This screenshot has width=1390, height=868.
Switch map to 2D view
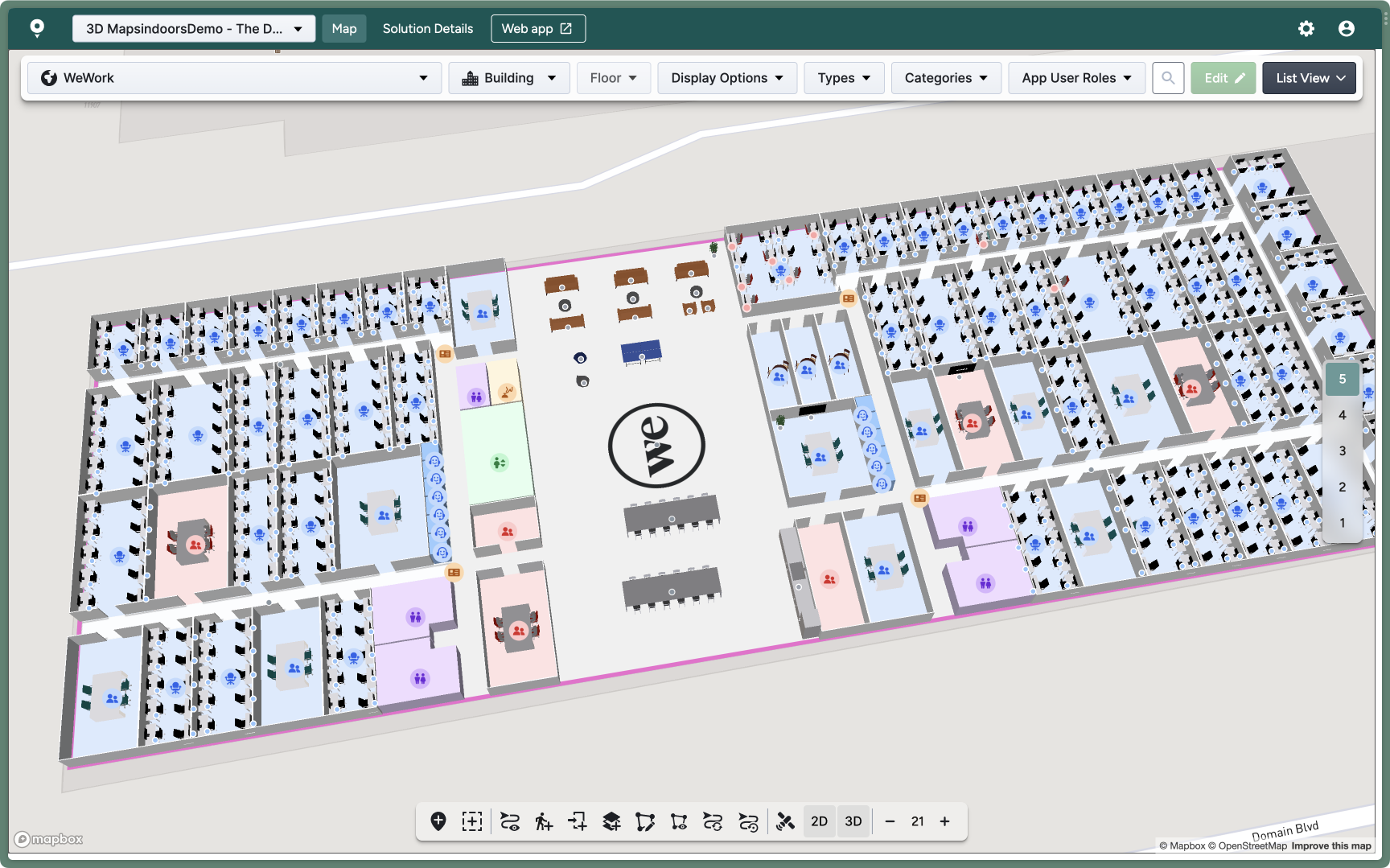(x=819, y=821)
